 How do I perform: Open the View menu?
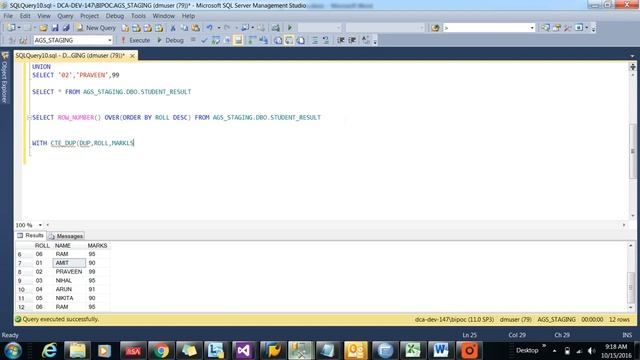pos(44,16)
